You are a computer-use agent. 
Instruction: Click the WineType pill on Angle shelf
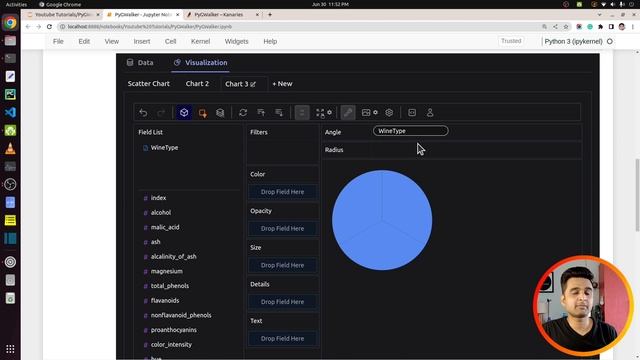pyautogui.click(x=411, y=131)
